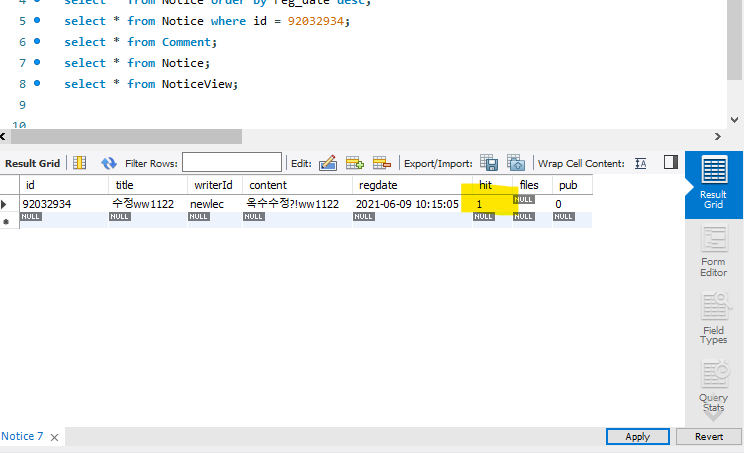Click line 7 execution marker dot
The image size is (744, 453).
point(37,62)
